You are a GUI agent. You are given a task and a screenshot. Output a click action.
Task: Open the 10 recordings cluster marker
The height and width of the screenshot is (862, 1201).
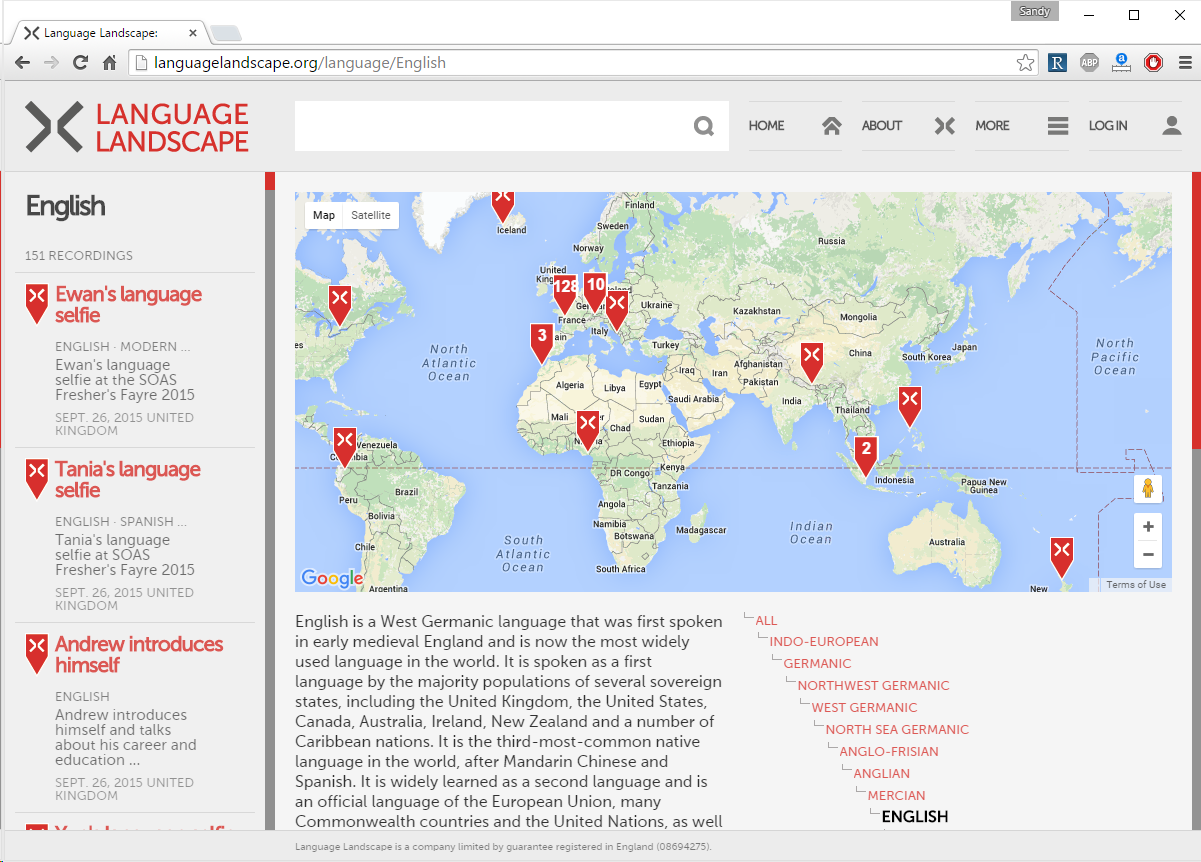pyautogui.click(x=595, y=291)
